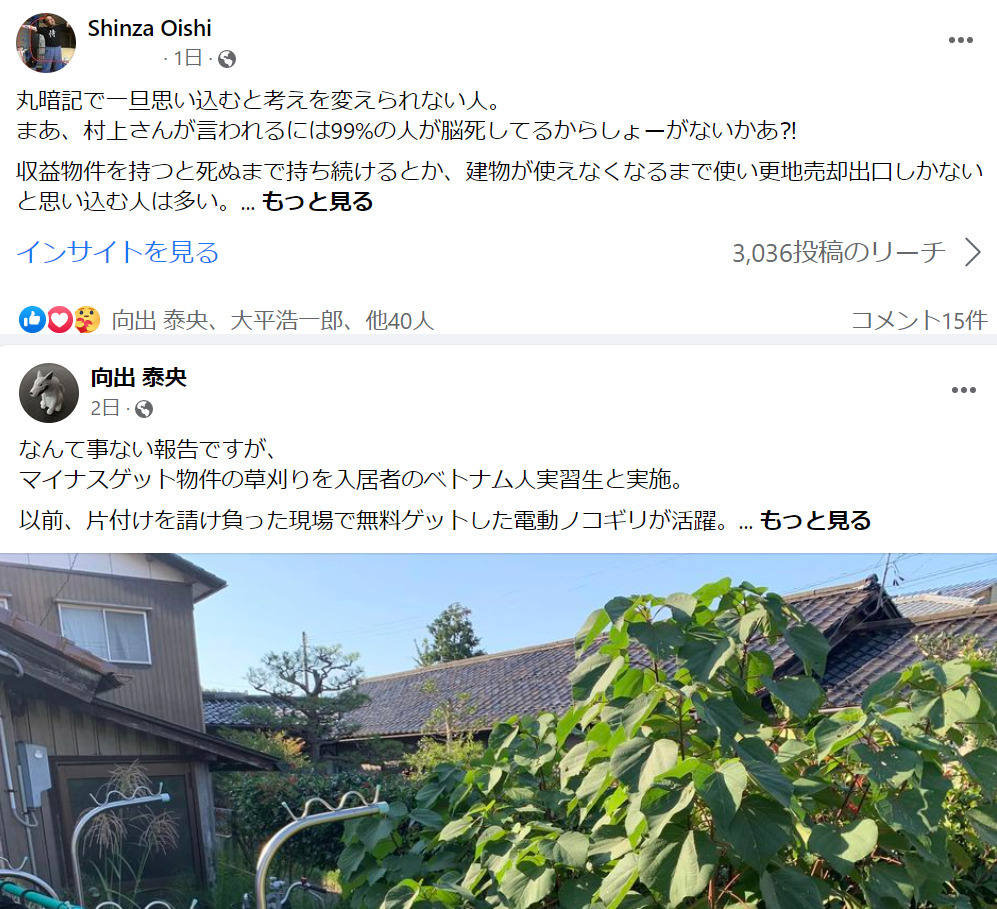Click the red heart reaction icon
The width and height of the screenshot is (997, 909).
pos(60,320)
